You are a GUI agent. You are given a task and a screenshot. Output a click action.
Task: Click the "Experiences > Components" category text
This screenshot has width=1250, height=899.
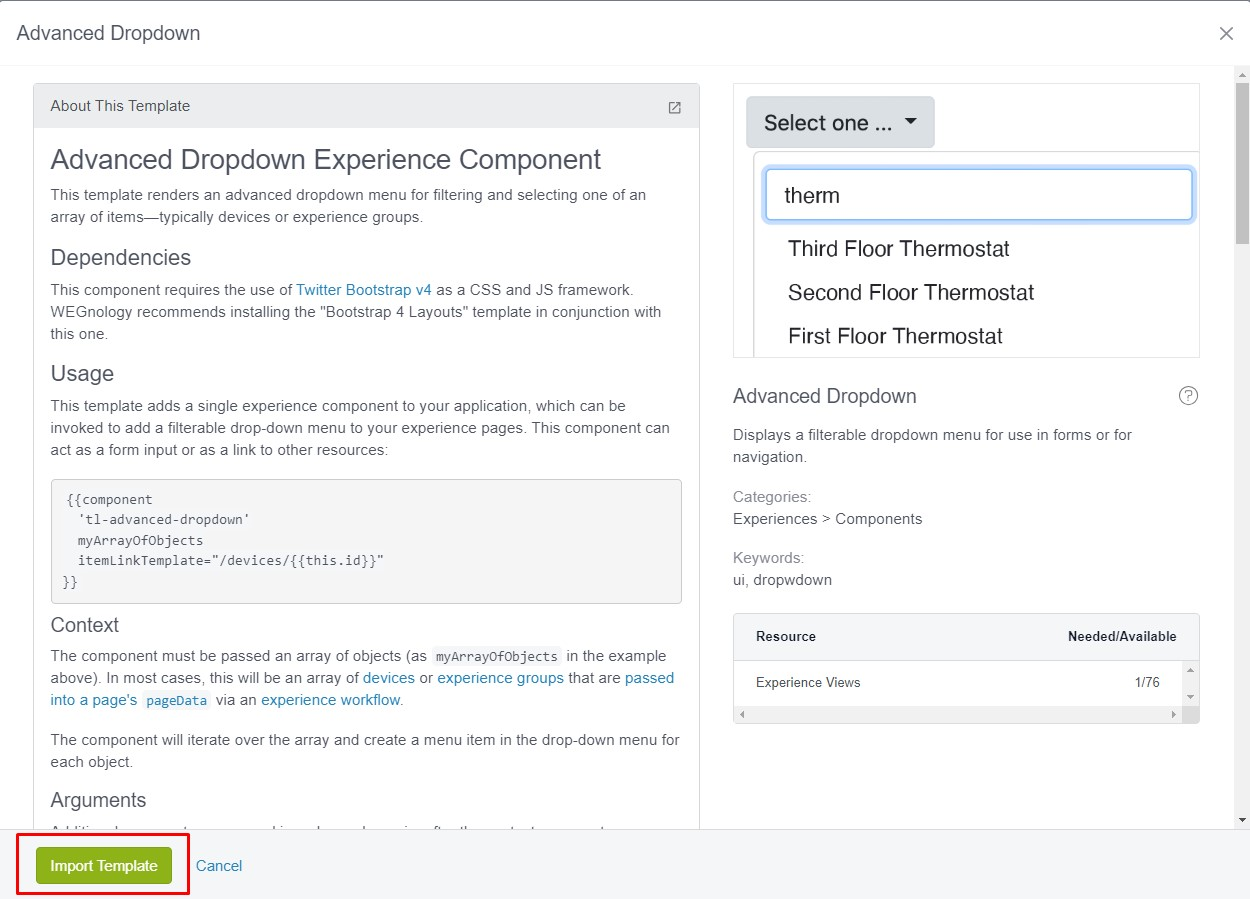pyautogui.click(x=828, y=519)
